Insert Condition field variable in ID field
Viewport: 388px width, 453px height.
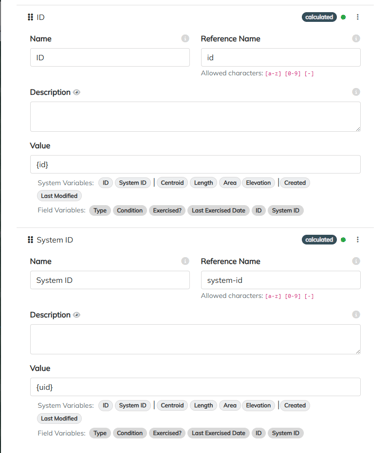click(130, 210)
